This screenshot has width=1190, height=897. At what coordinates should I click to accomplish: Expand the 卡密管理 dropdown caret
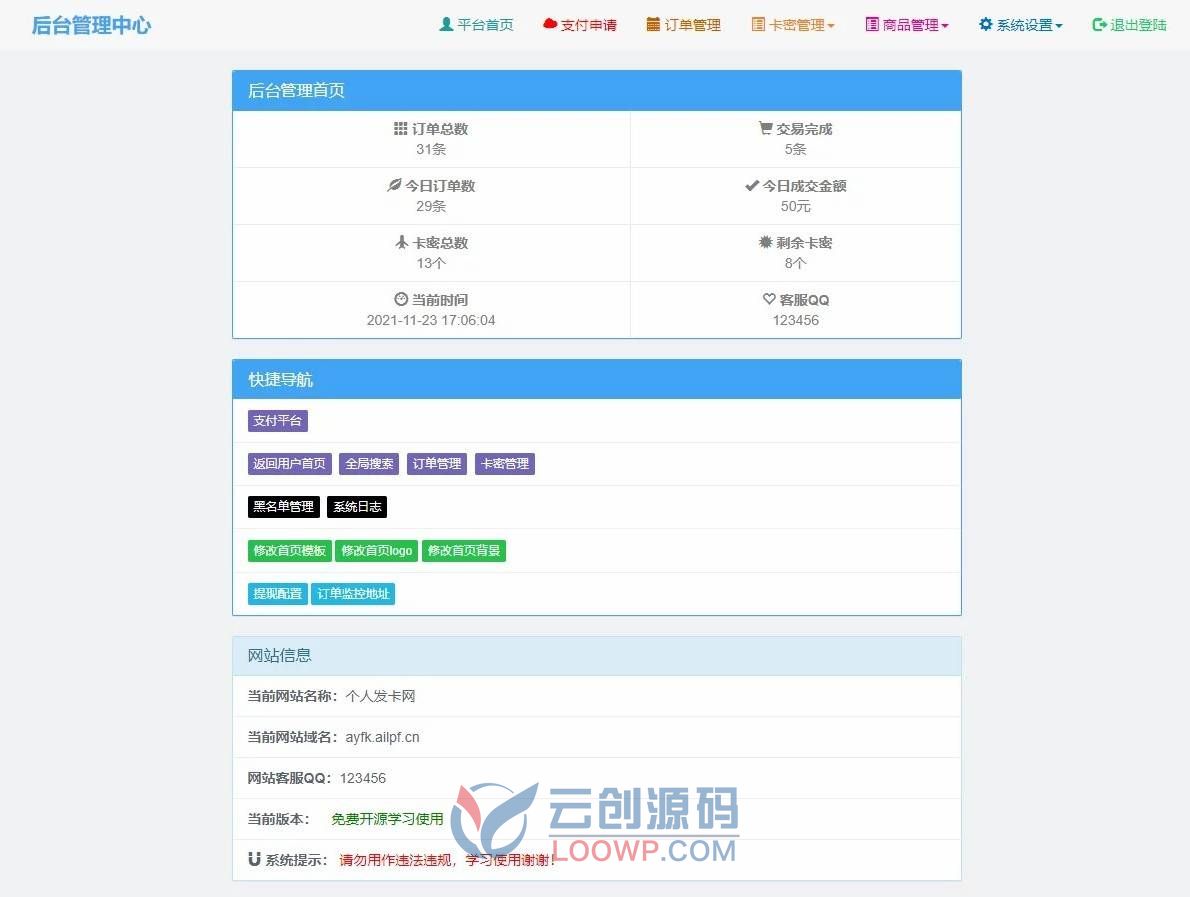(831, 26)
